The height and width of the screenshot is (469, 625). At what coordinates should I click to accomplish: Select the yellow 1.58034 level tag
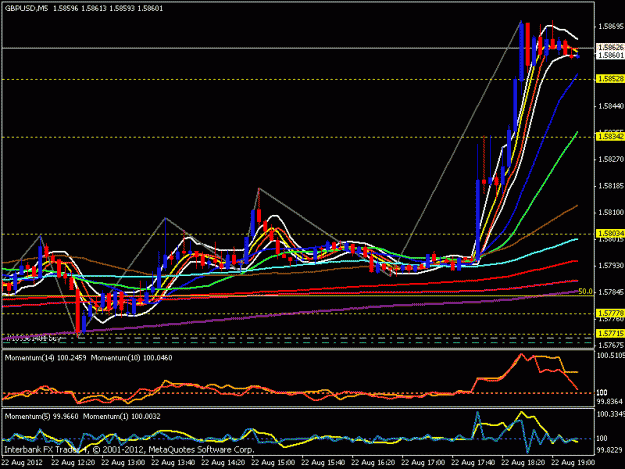610,233
